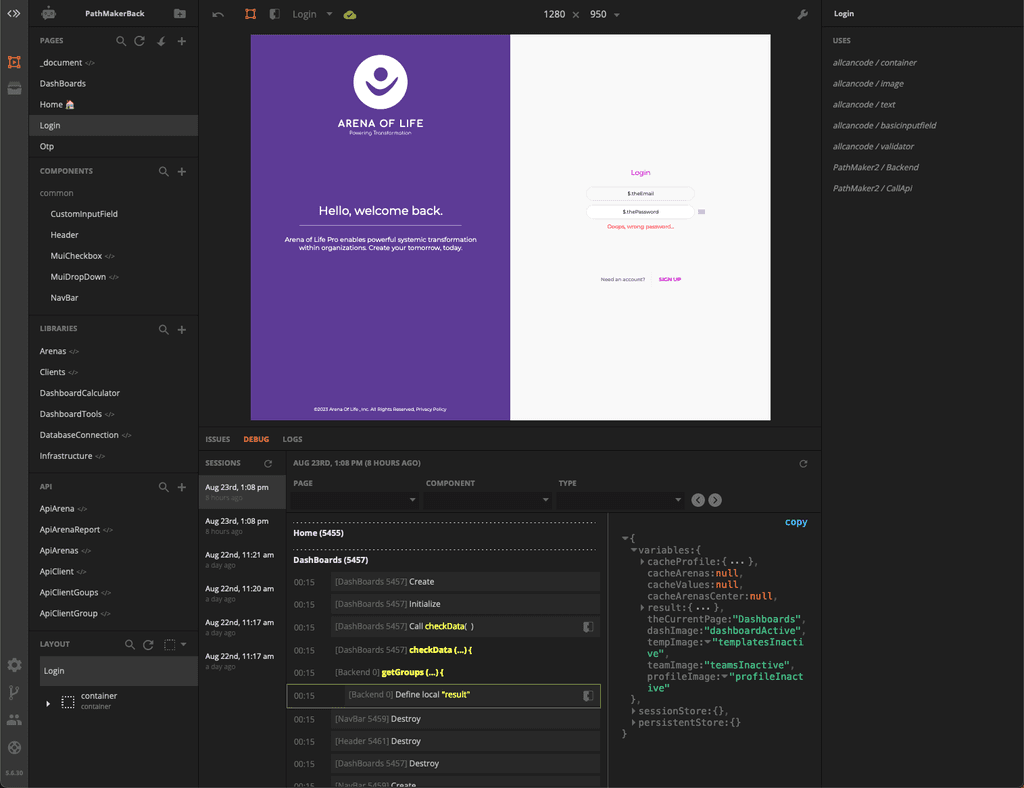Switch to the orange designer frame mode
The height and width of the screenshot is (788, 1024).
(x=250, y=14)
